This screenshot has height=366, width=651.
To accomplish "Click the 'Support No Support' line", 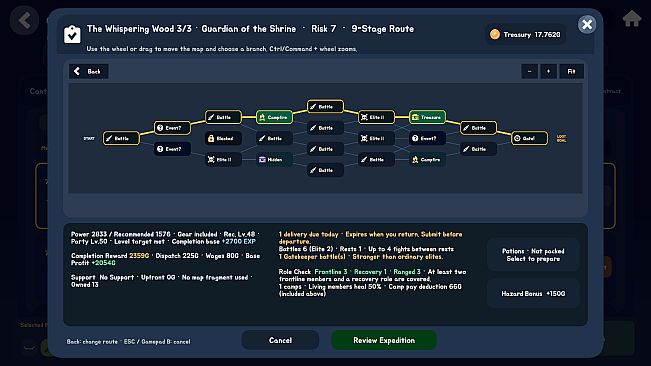I will click(103, 277).
